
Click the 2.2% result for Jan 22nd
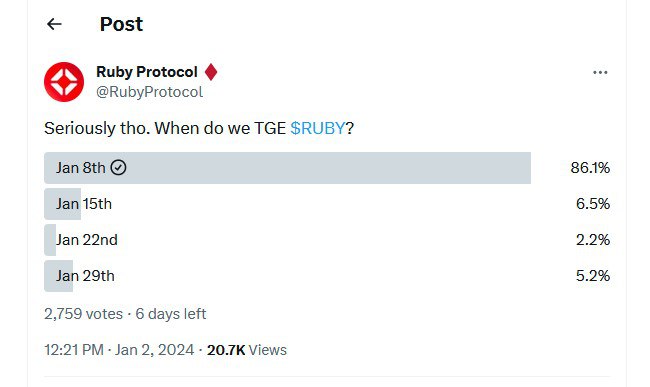tap(593, 240)
